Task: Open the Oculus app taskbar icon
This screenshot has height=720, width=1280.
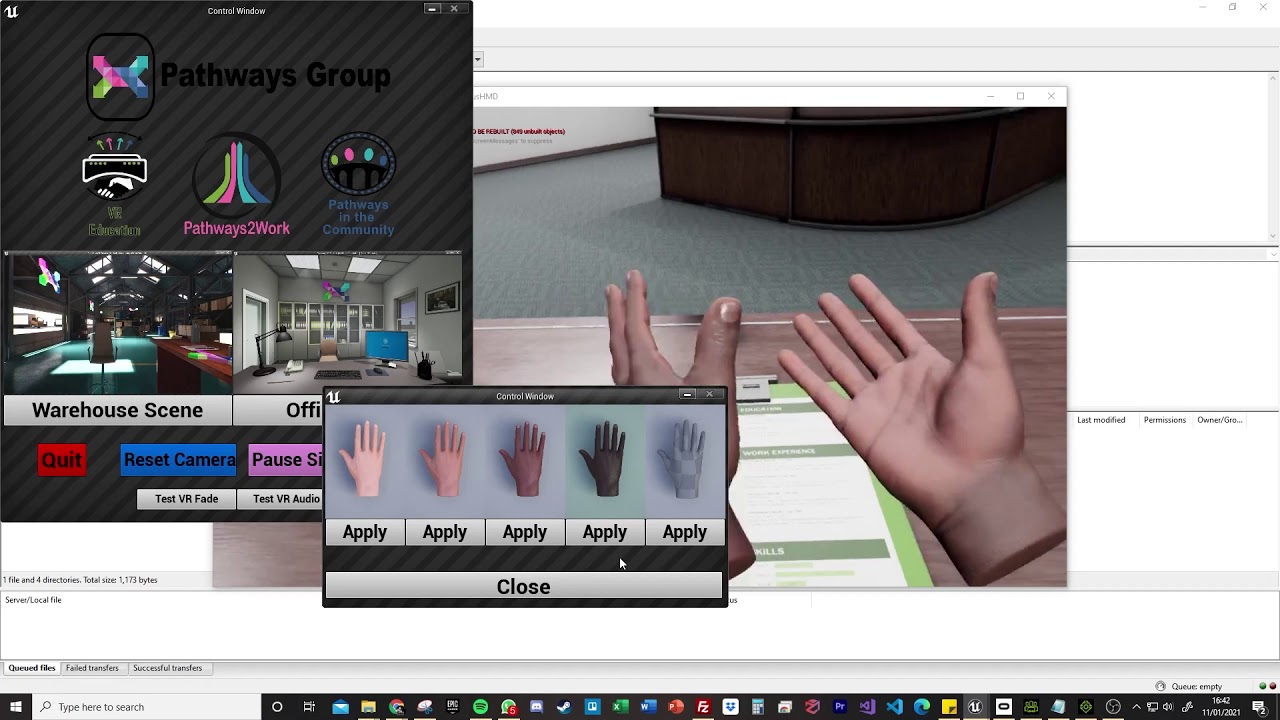Action: point(1003,707)
